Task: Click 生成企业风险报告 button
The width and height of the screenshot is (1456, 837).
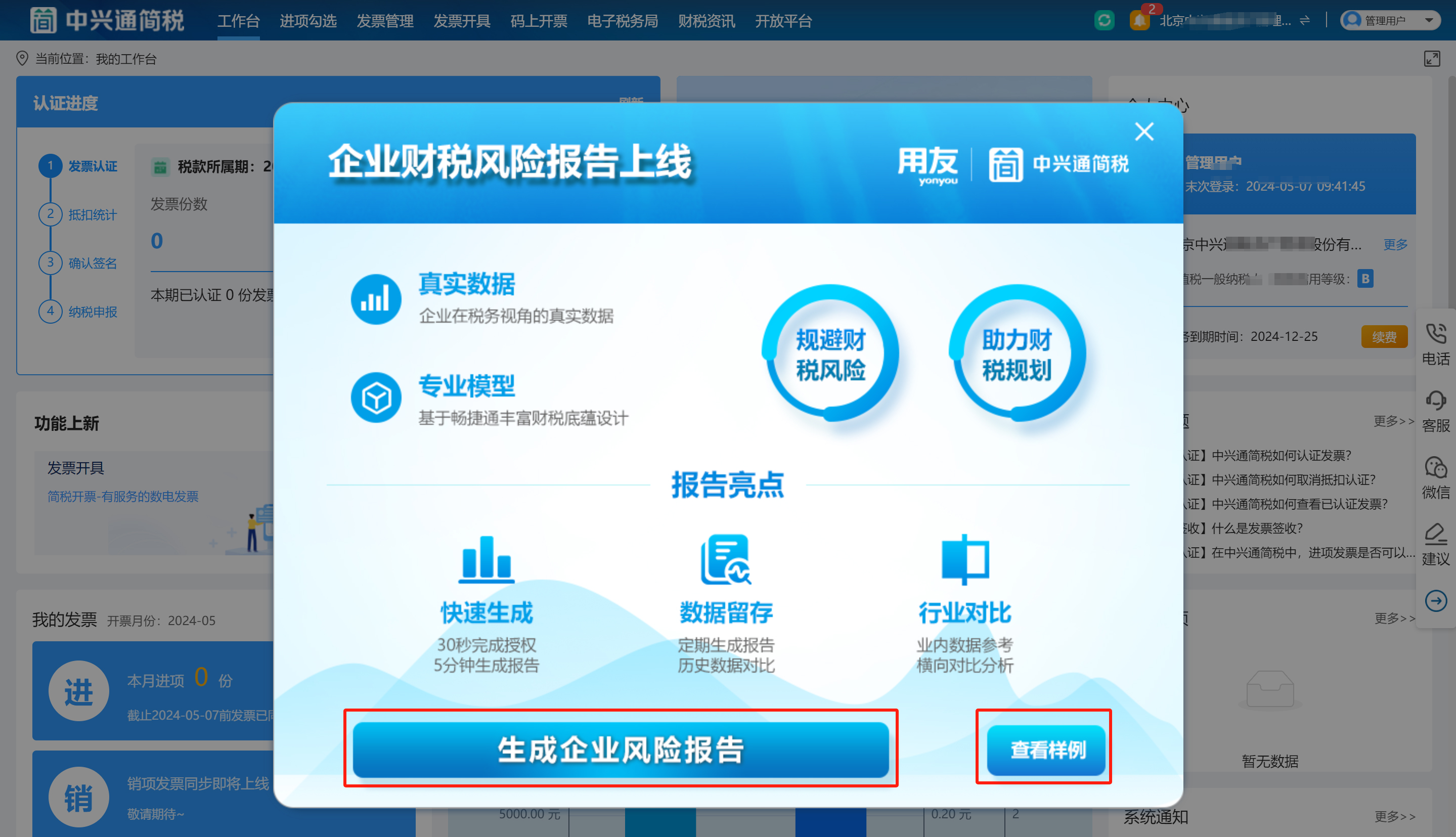Action: 620,749
